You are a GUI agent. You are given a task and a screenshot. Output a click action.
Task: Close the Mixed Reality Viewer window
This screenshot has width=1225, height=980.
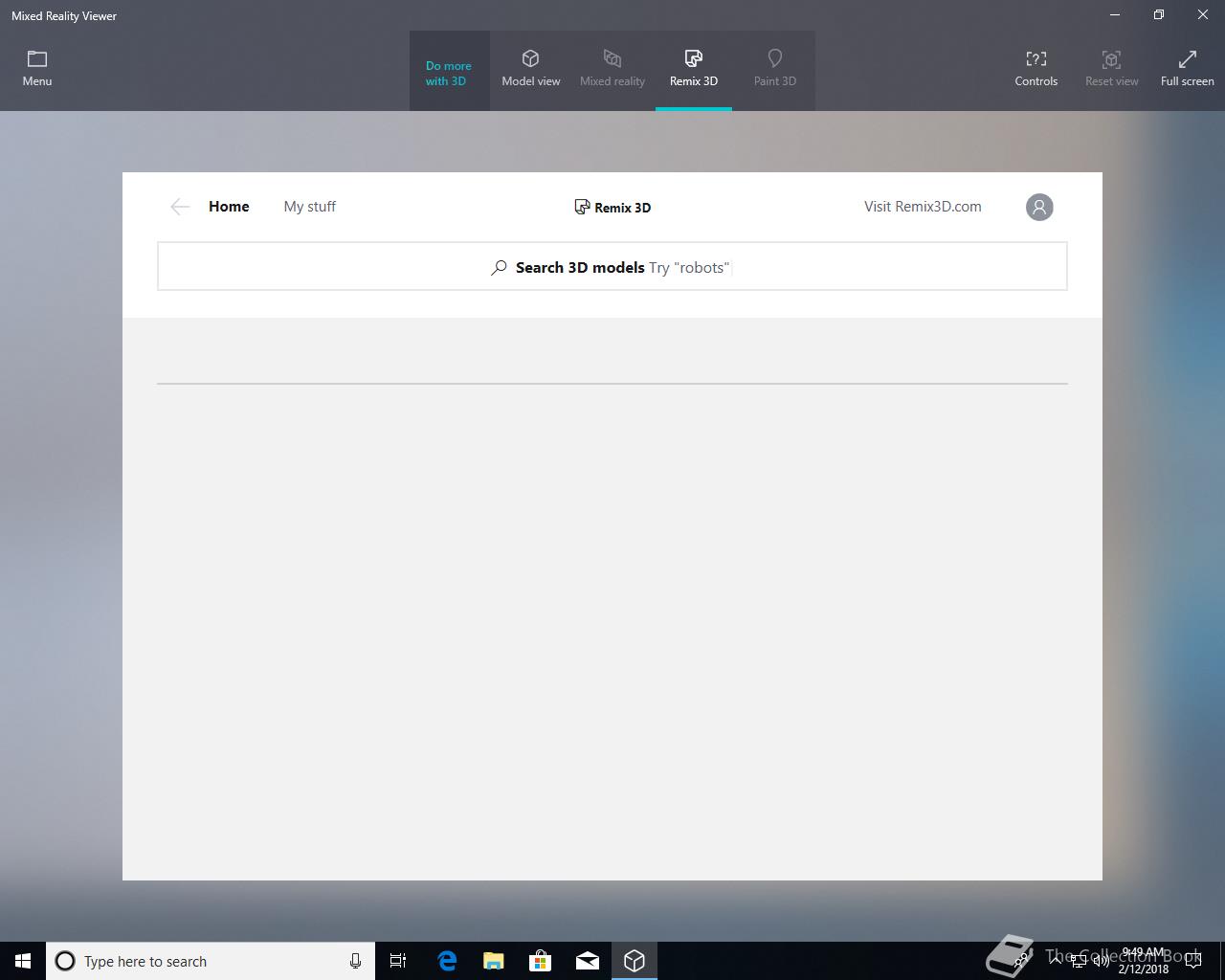pos(1203,15)
